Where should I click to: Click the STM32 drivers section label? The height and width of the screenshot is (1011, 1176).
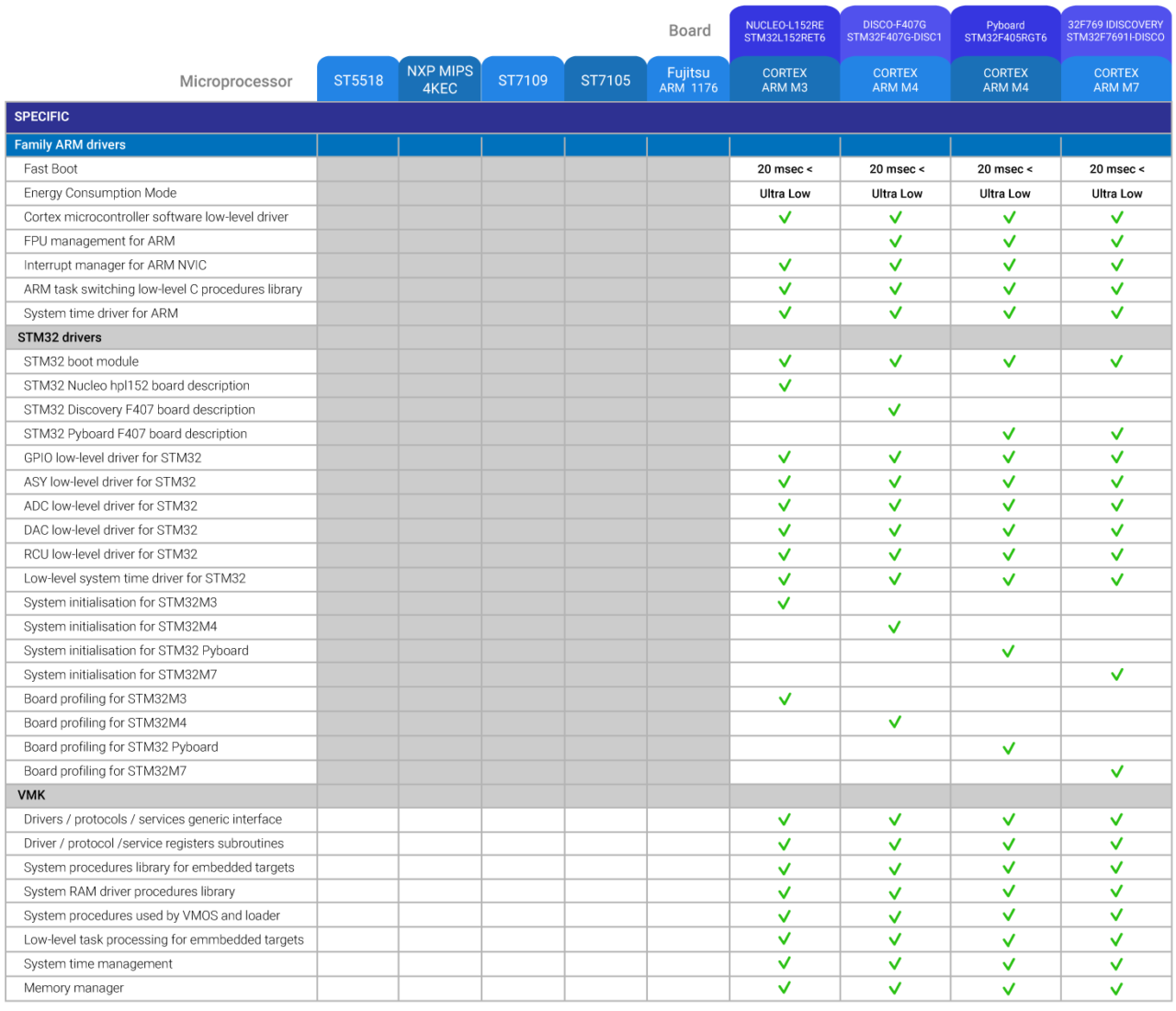60,337
